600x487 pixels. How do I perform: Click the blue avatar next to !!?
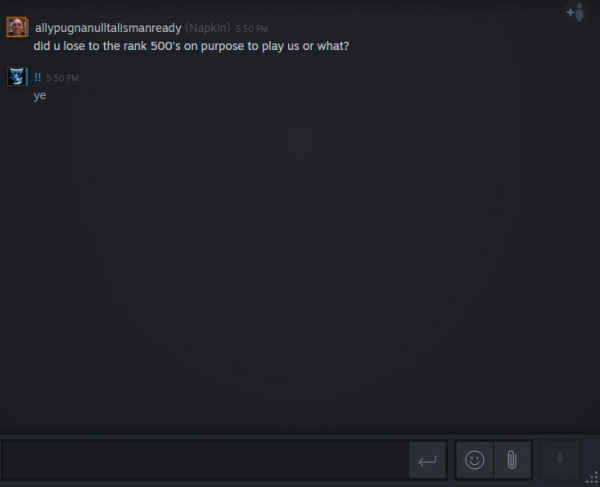pyautogui.click(x=17, y=77)
